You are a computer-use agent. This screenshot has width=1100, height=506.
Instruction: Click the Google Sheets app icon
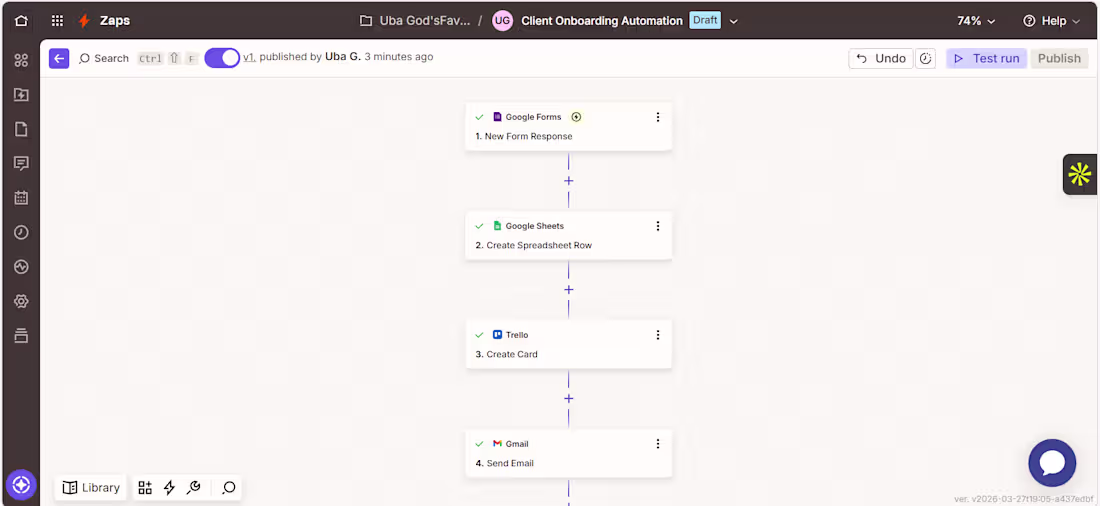(497, 226)
